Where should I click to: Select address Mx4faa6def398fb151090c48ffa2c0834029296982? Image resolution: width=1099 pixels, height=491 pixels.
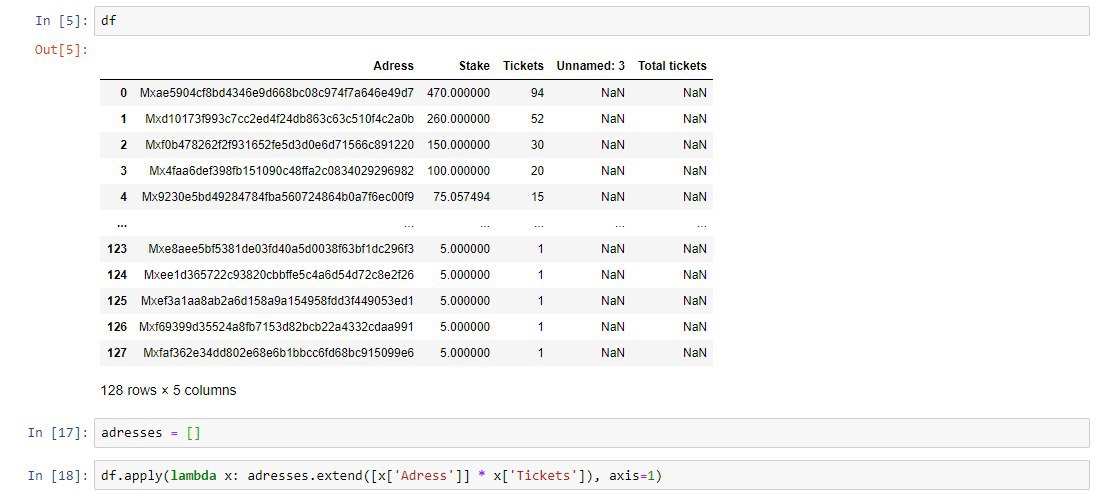(282, 171)
